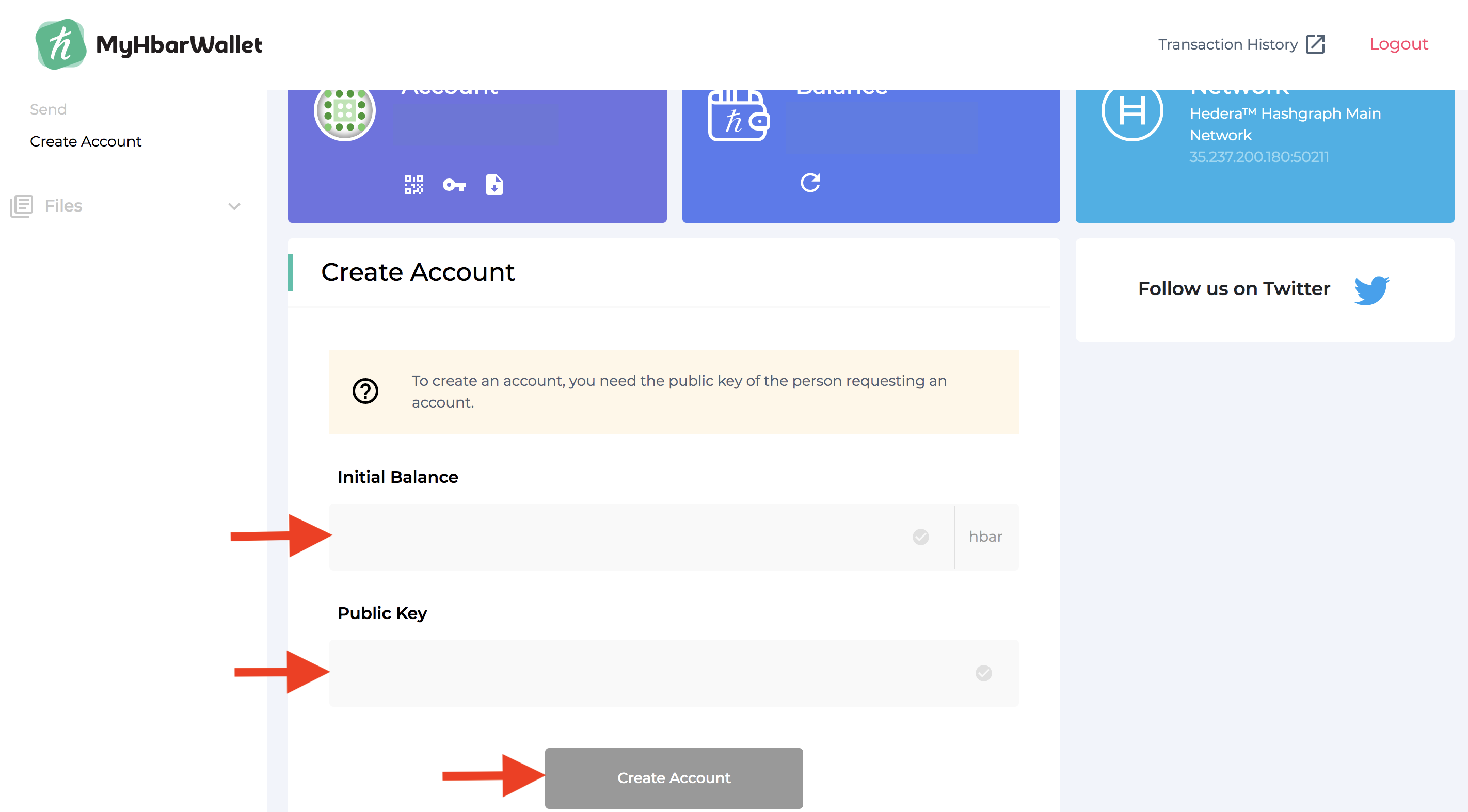
Task: Click the key icon in Account card
Action: [x=454, y=185]
